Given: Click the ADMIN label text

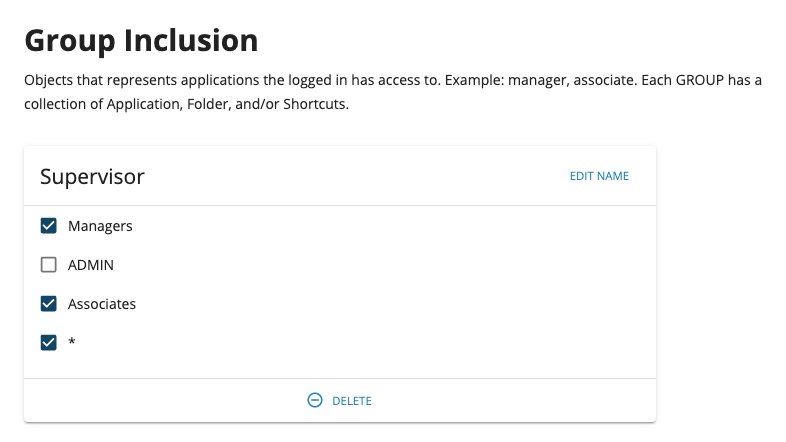Looking at the screenshot, I should tap(91, 265).
